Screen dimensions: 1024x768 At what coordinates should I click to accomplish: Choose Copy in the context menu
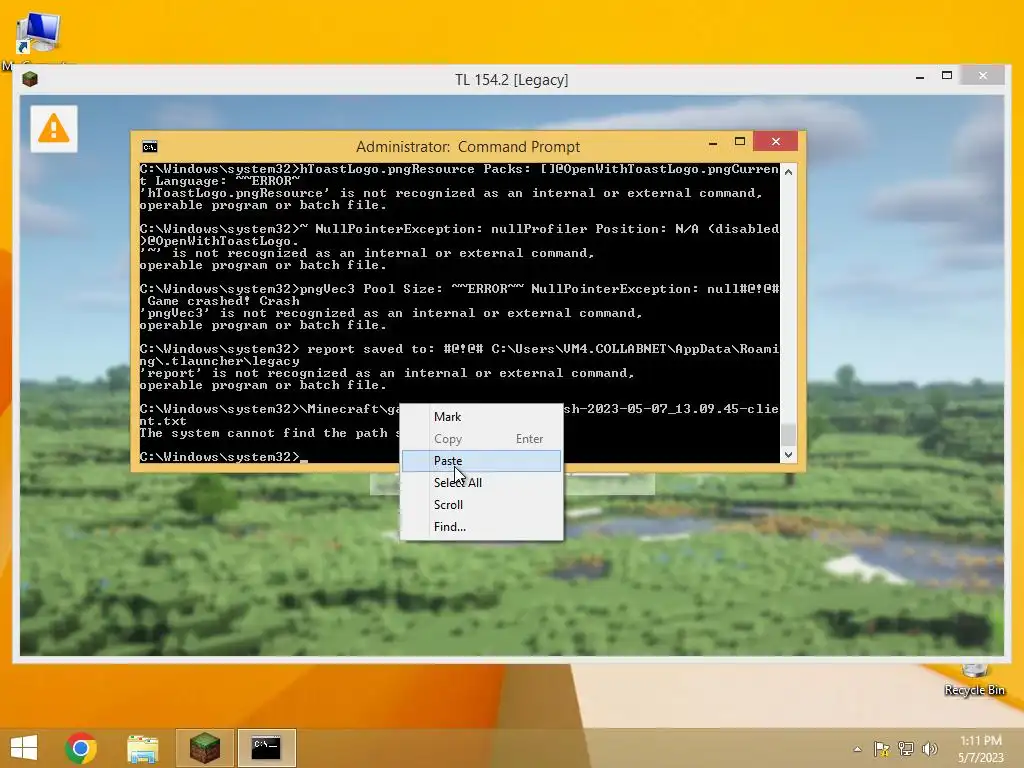coord(481,439)
